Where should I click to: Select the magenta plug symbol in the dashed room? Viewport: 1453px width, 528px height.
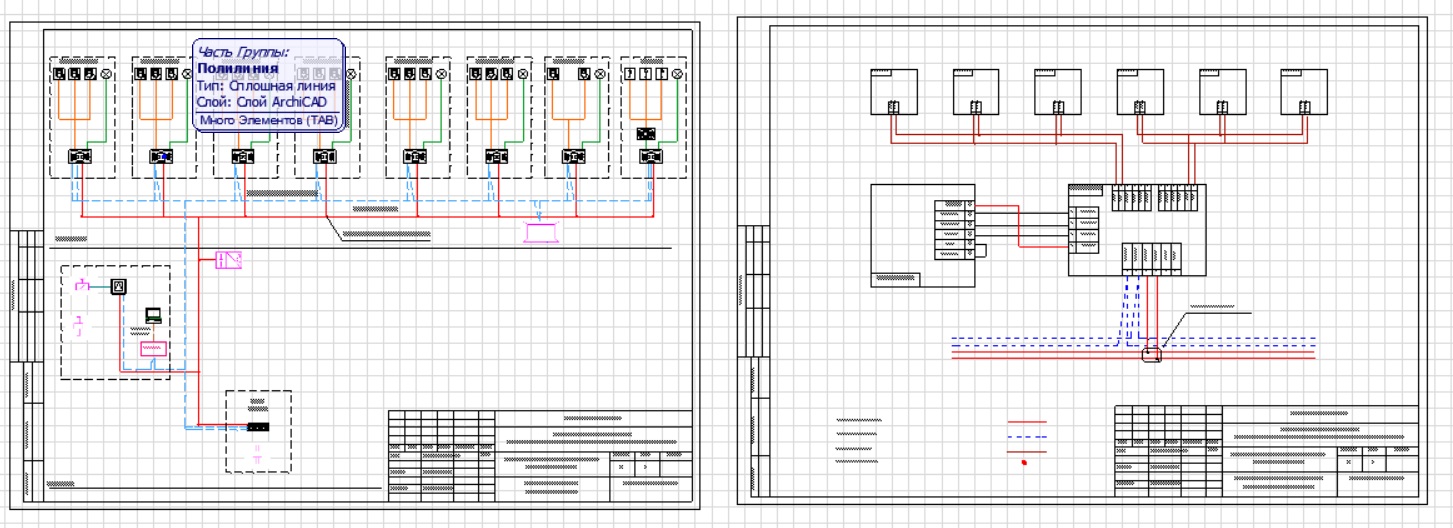[83, 287]
